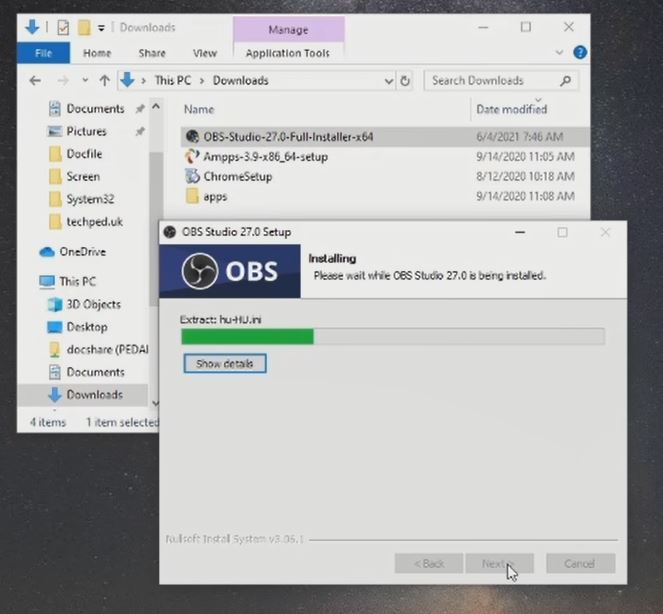Open the apps folder icon
Viewport: 663px width, 614px height.
[x=193, y=197]
